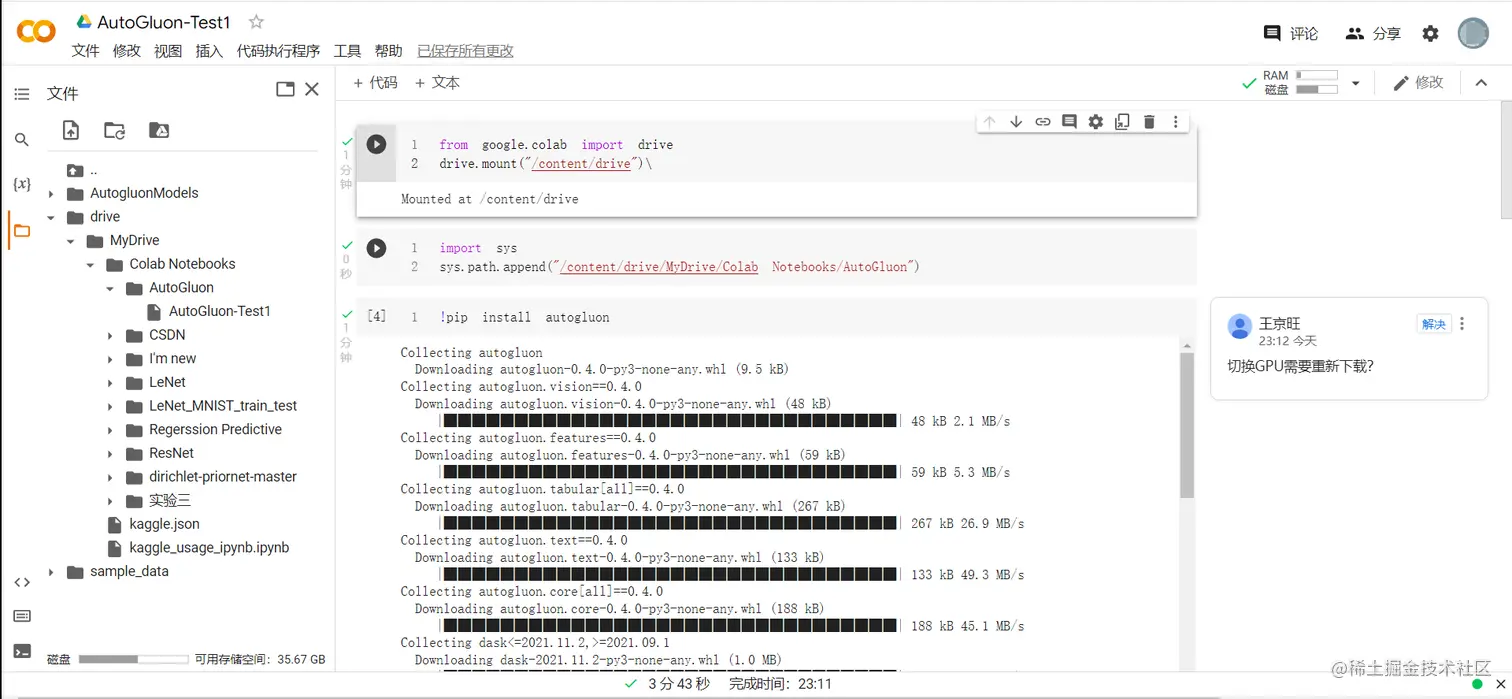Click the cell output vertical scrollbar
The image size is (1512, 699).
(x=1187, y=425)
